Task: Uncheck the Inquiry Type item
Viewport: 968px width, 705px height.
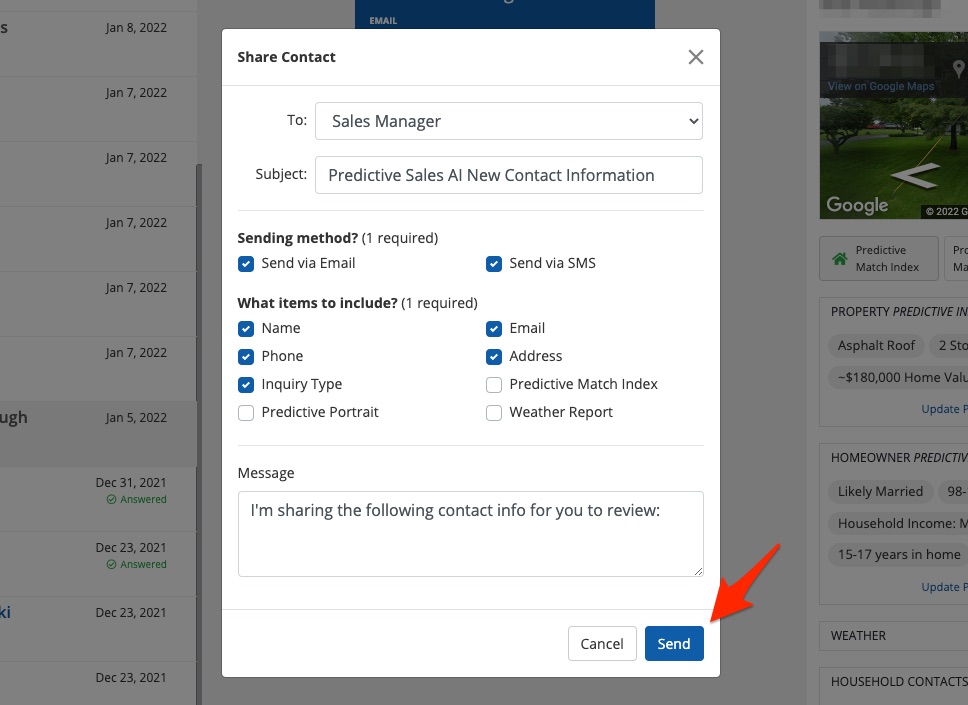Action: (246, 385)
